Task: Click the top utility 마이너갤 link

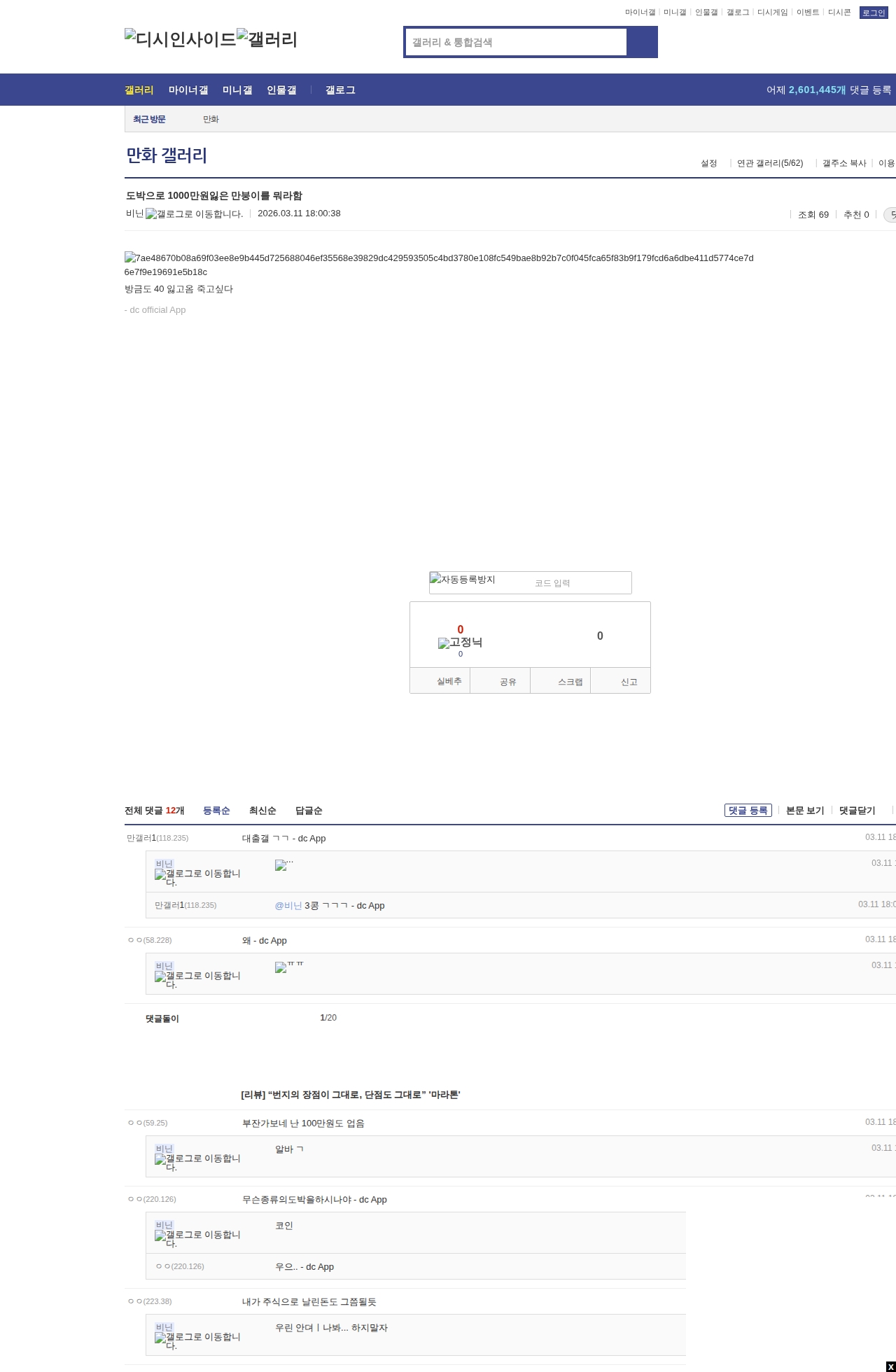Action: pos(640,13)
